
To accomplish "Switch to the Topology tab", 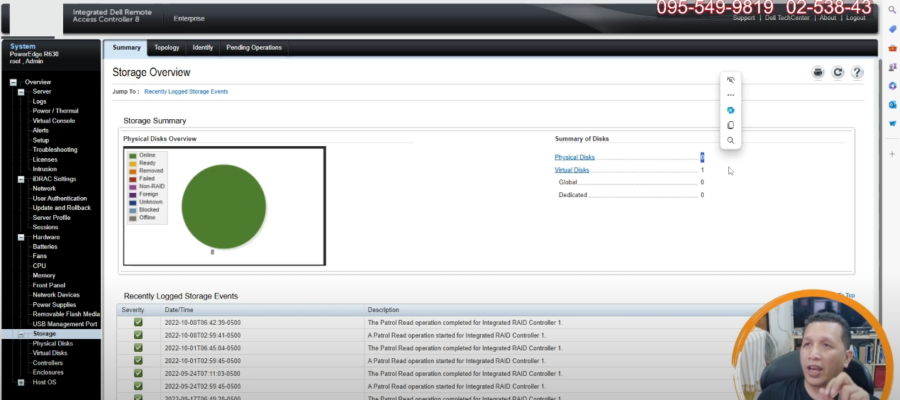I will 166,48.
